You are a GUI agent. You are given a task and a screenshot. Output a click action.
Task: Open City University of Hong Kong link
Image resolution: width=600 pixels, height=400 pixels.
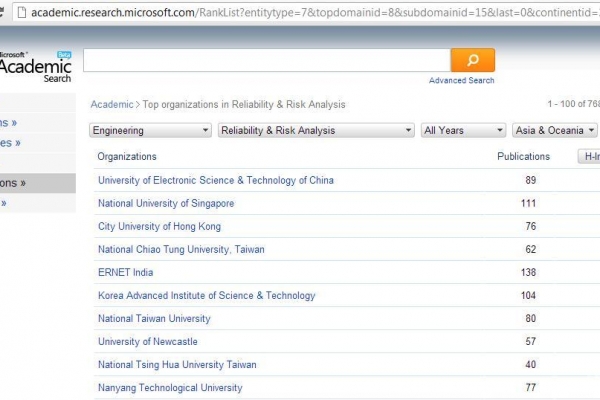(x=160, y=226)
